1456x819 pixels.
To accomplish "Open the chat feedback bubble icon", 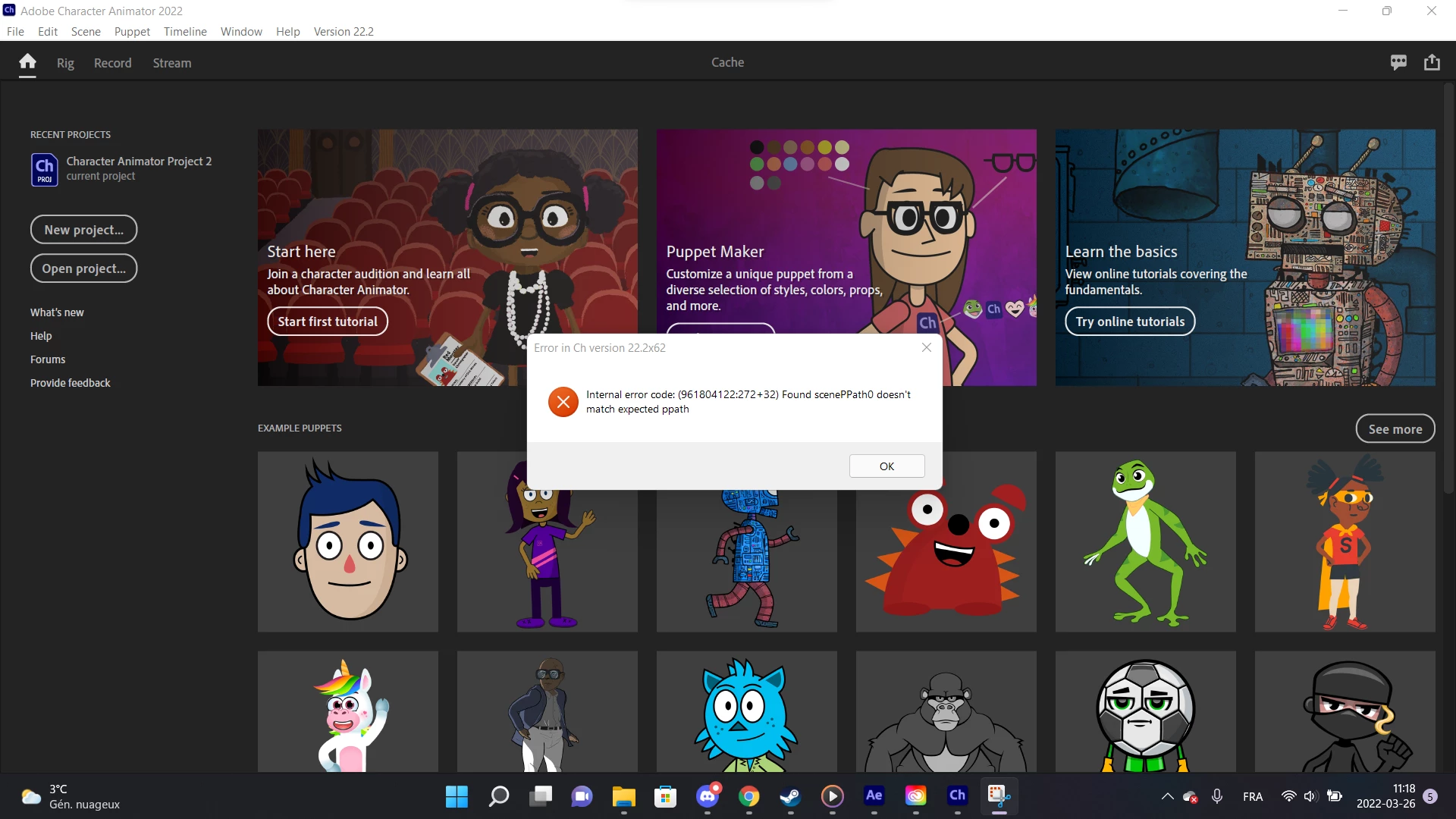I will [1398, 62].
